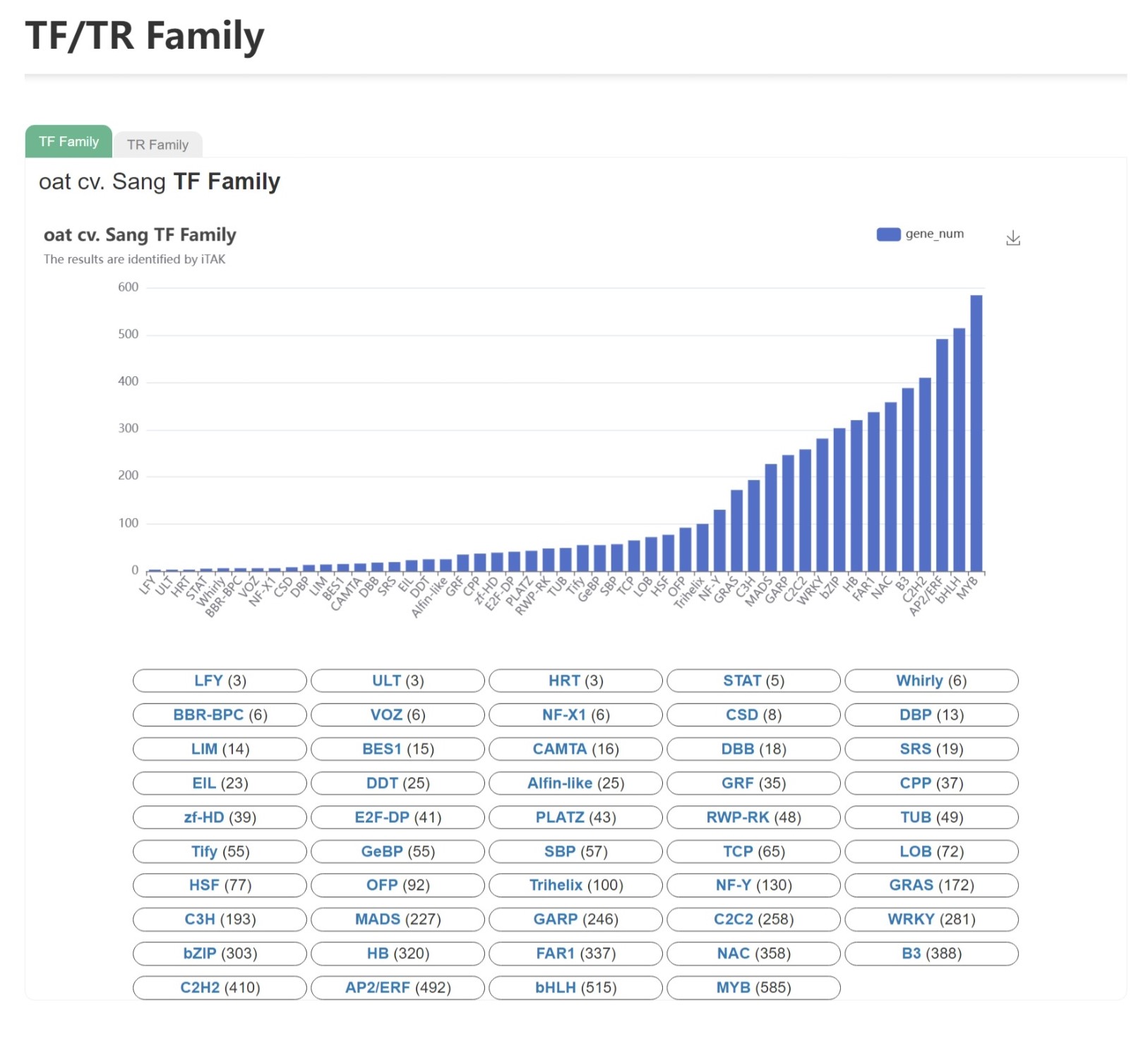Open the Trihelix (100) family link
1148x1046 pixels.
(575, 885)
